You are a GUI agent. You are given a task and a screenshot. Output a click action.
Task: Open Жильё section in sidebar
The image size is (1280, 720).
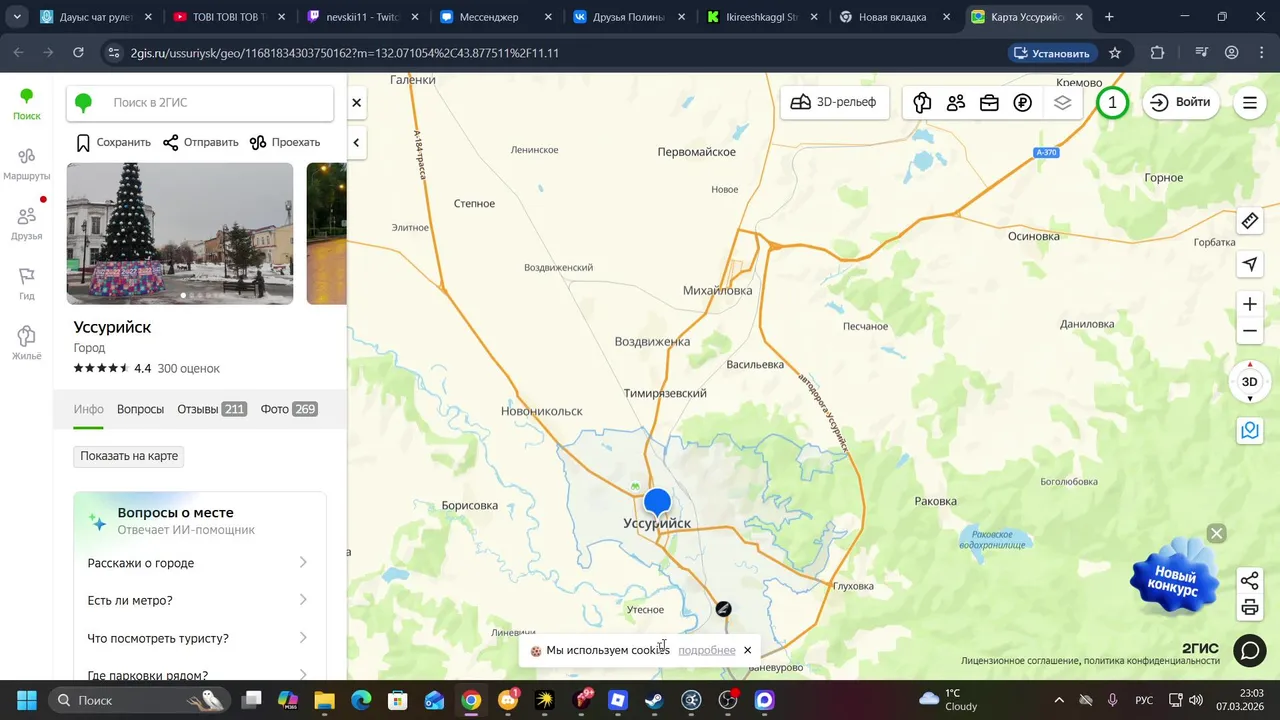(27, 344)
